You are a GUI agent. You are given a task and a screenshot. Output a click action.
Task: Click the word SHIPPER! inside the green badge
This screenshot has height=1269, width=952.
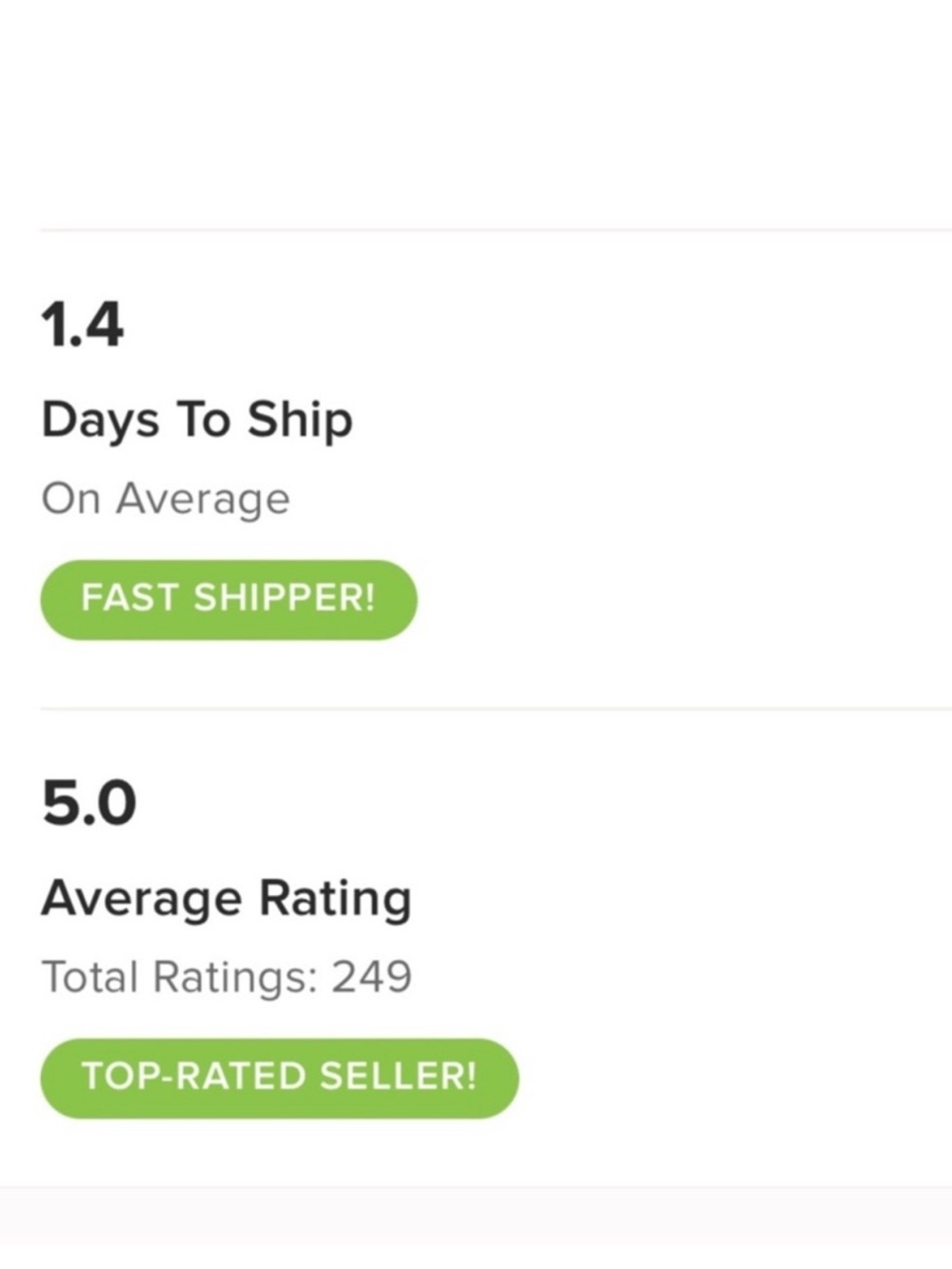pos(285,598)
